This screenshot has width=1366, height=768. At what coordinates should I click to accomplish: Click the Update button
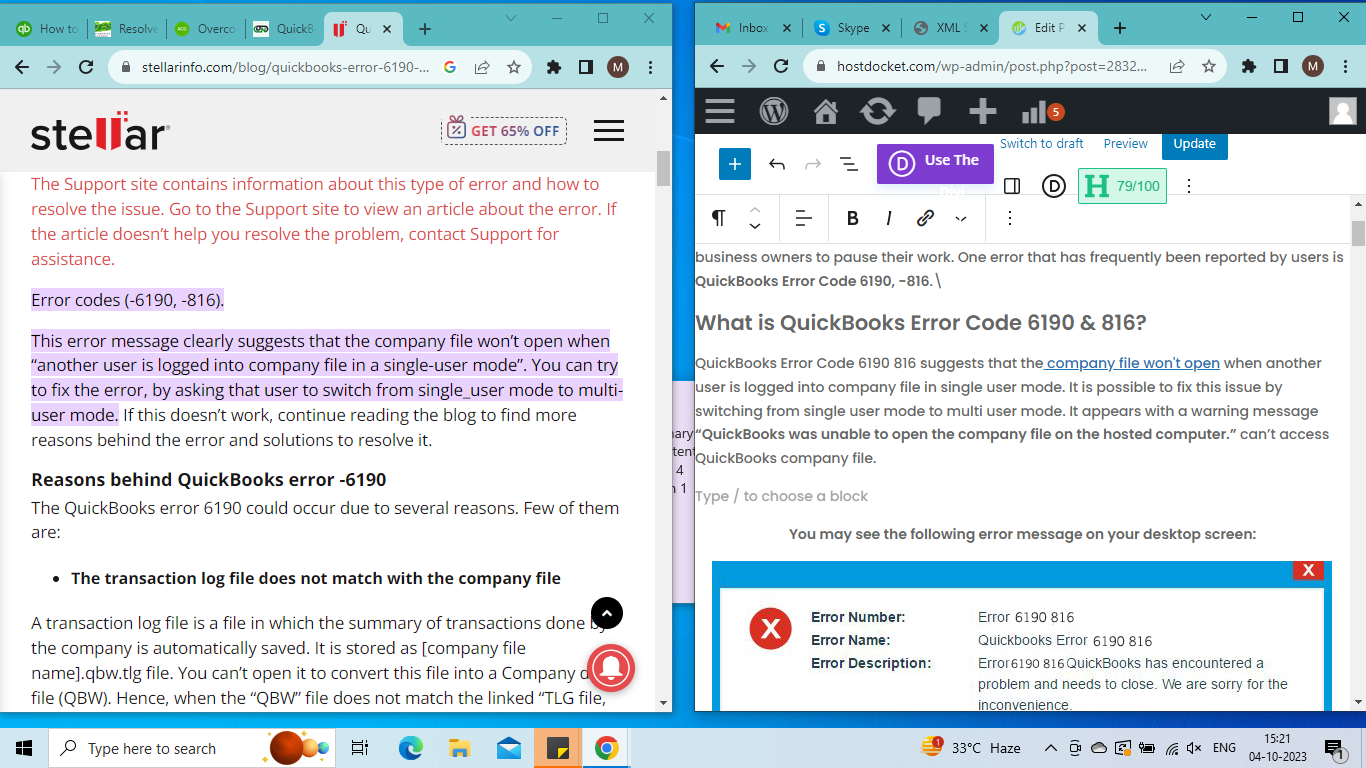[x=1194, y=145]
